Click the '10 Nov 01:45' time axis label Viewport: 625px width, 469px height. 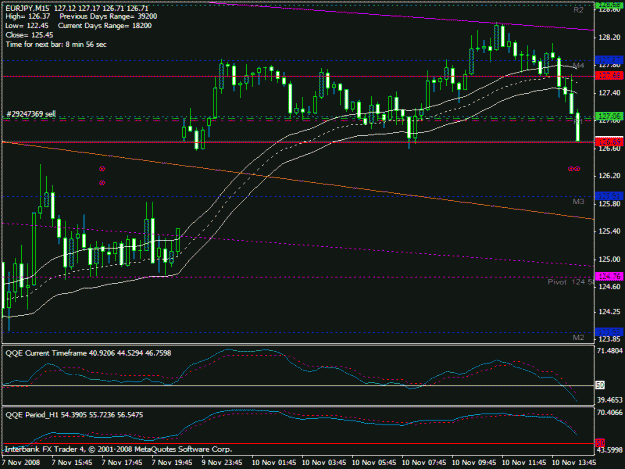tap(274, 463)
